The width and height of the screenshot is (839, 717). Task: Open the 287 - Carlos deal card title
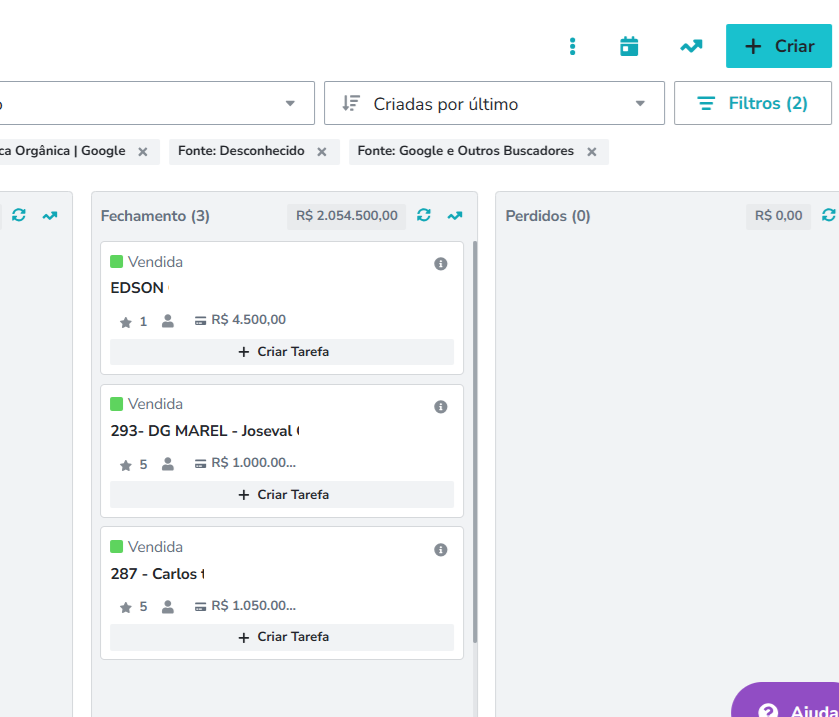tap(157, 574)
